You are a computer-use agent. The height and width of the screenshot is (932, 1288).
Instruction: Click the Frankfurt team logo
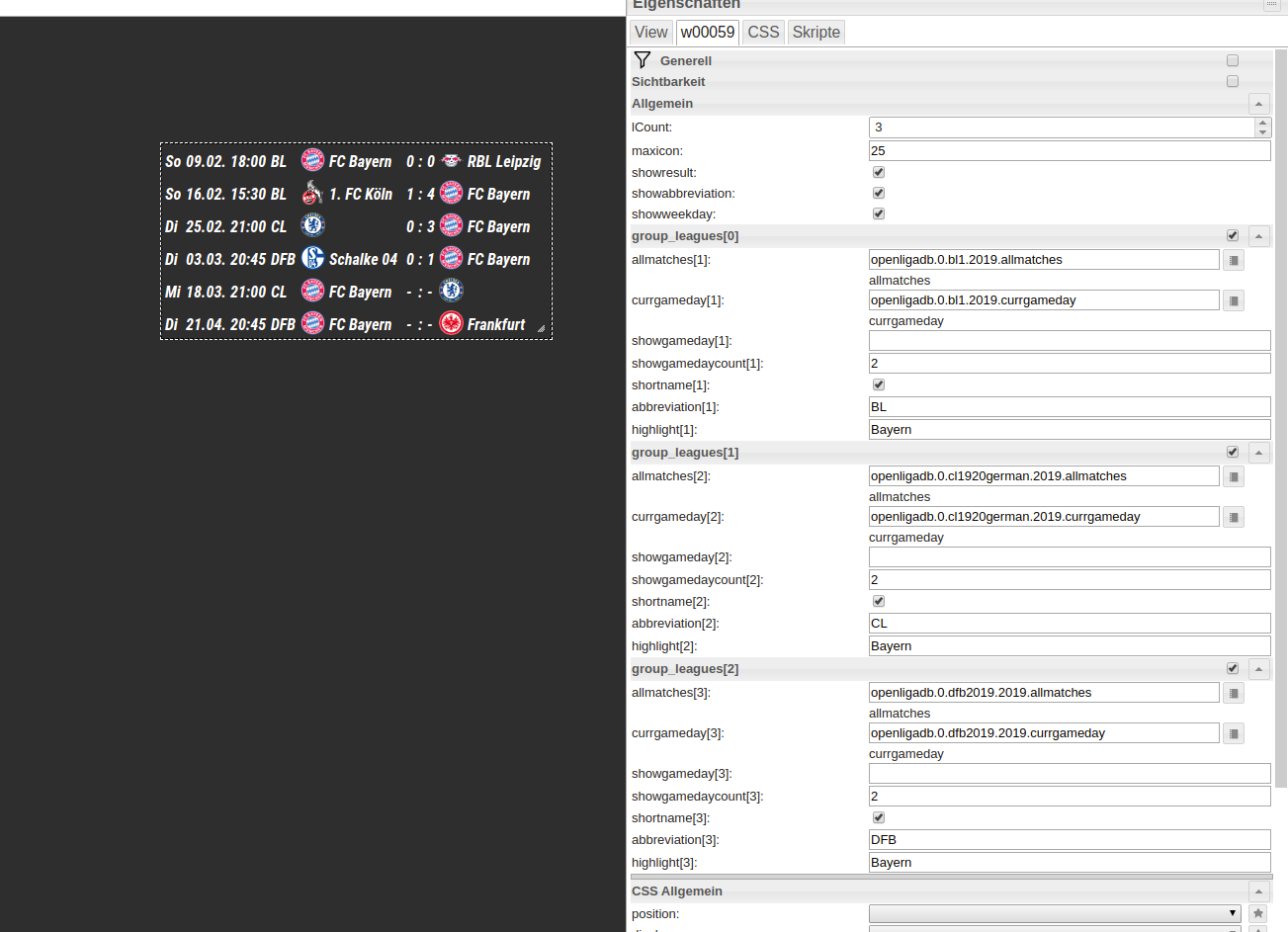pyautogui.click(x=451, y=323)
